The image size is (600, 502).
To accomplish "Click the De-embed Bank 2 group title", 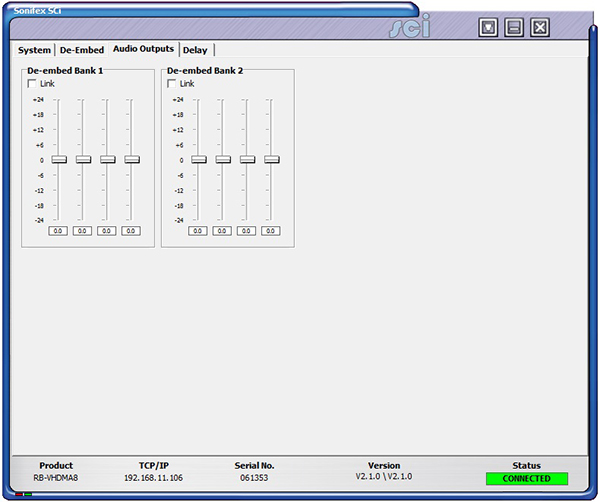I will tap(205, 71).
